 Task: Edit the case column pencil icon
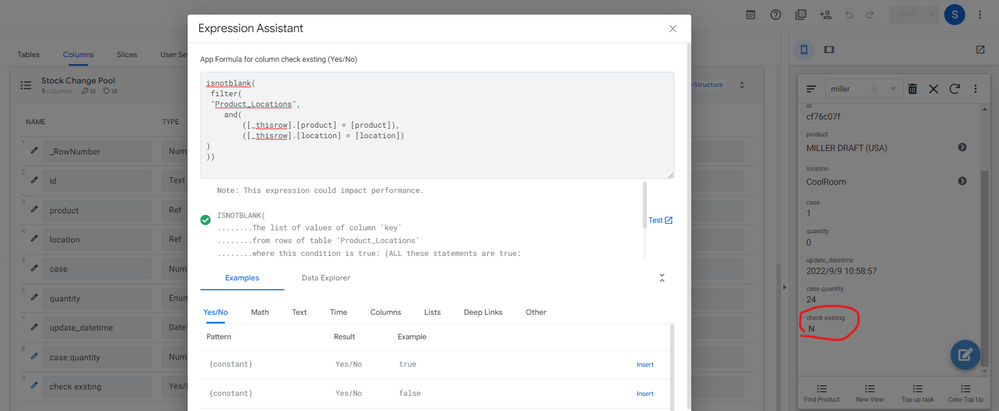(x=34, y=268)
